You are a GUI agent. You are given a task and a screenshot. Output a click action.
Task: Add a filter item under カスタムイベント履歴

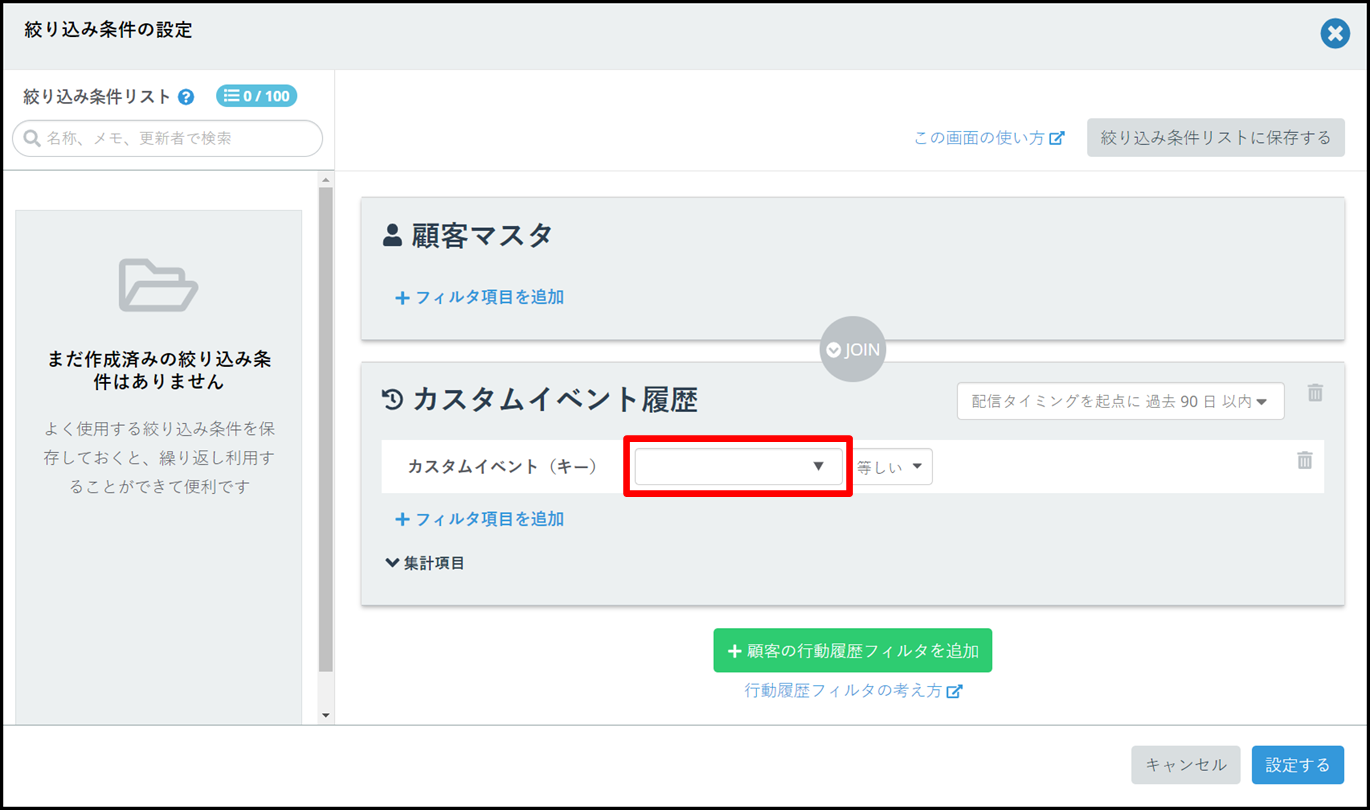(x=480, y=519)
